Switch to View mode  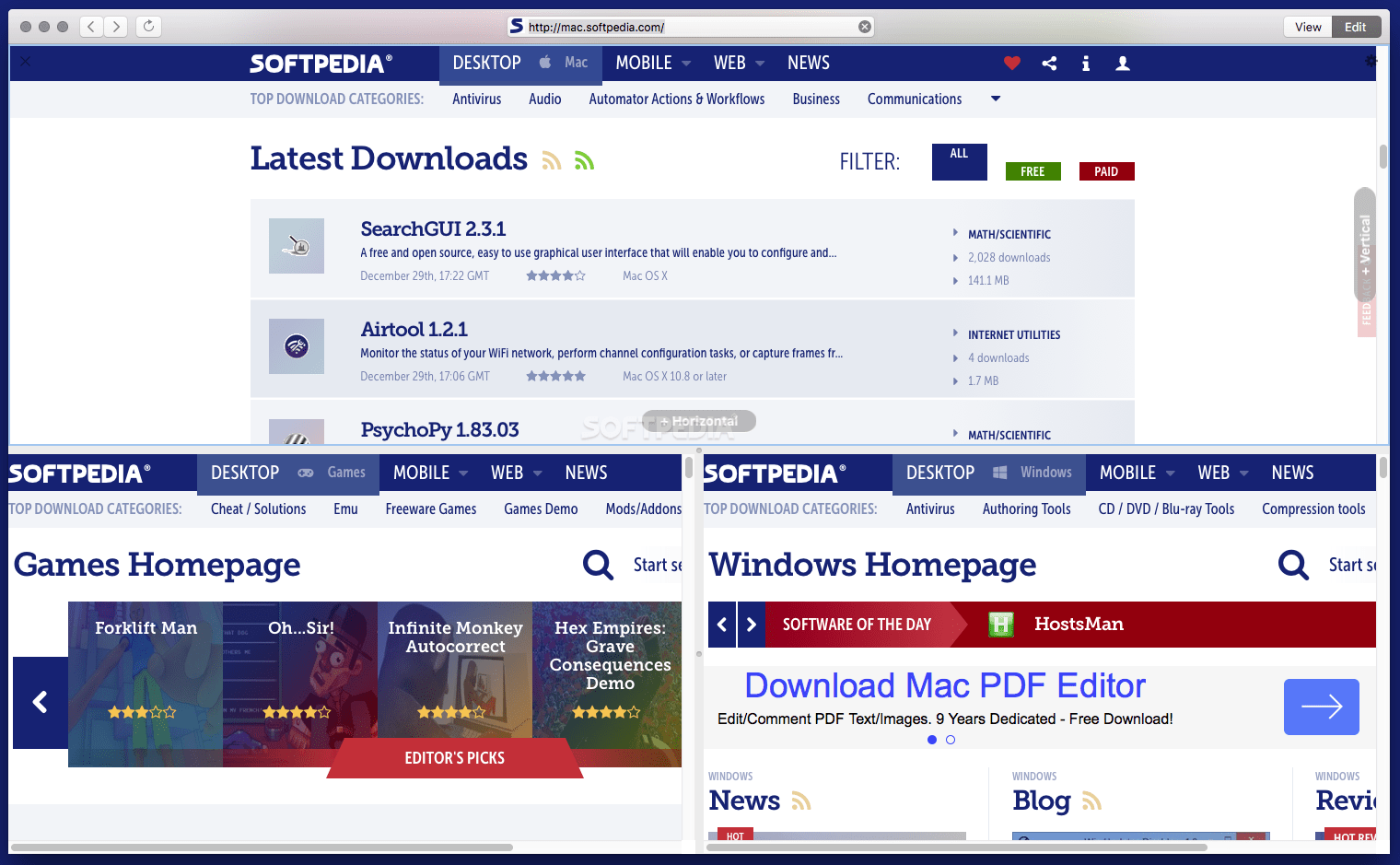coord(1308,27)
